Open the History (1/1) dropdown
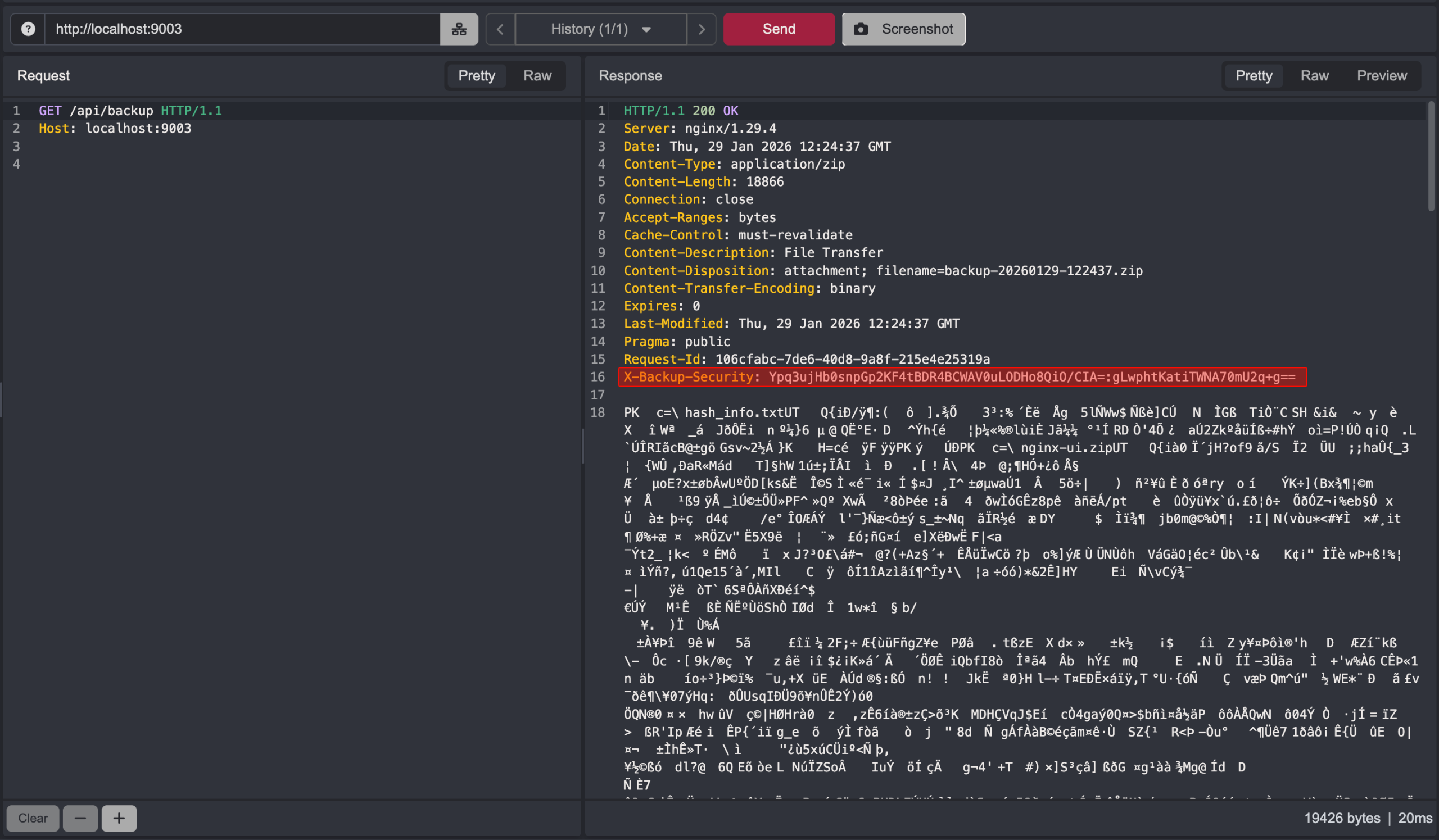This screenshot has height=840, width=1439. click(x=601, y=29)
